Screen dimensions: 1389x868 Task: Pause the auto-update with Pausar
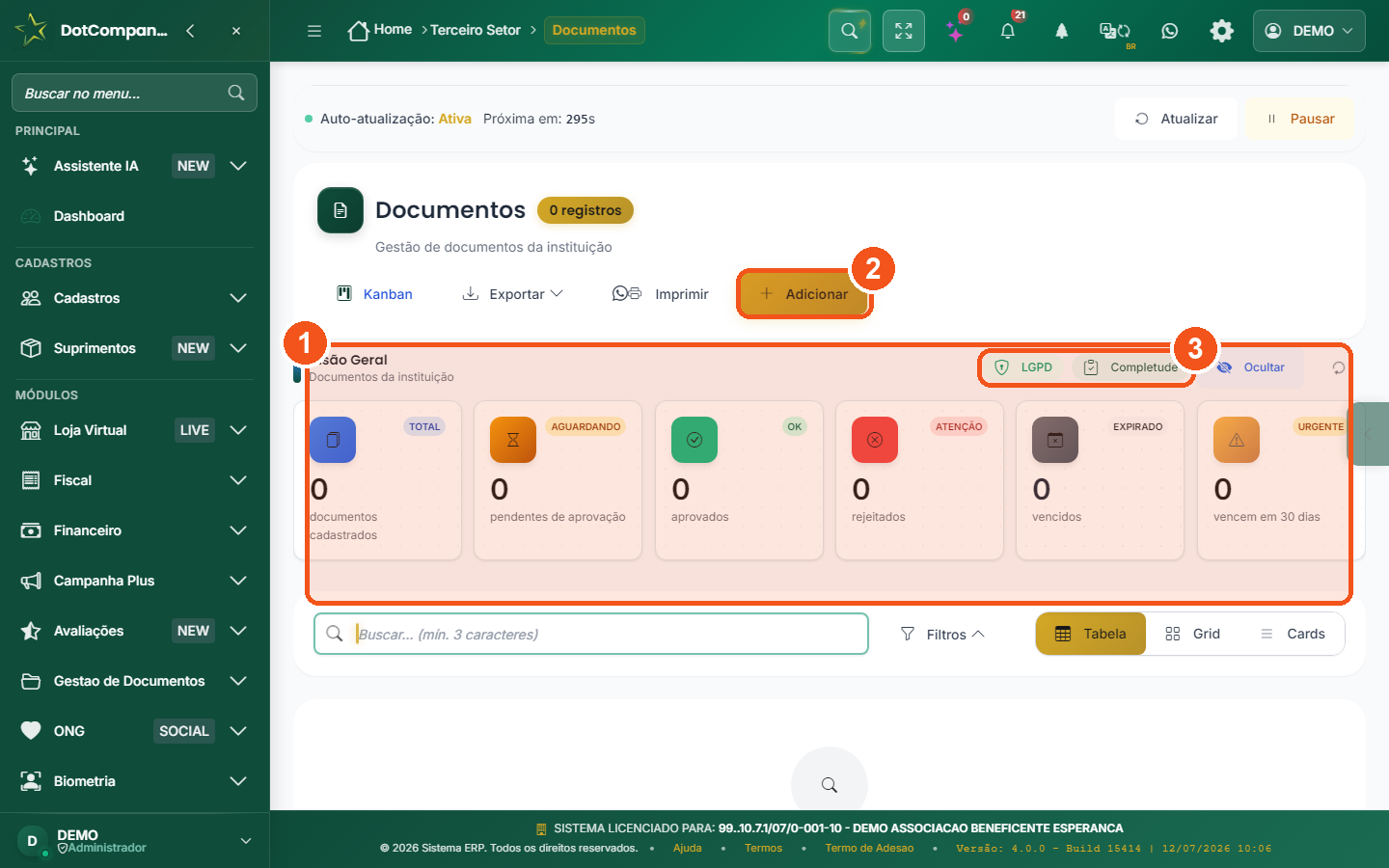click(1300, 119)
